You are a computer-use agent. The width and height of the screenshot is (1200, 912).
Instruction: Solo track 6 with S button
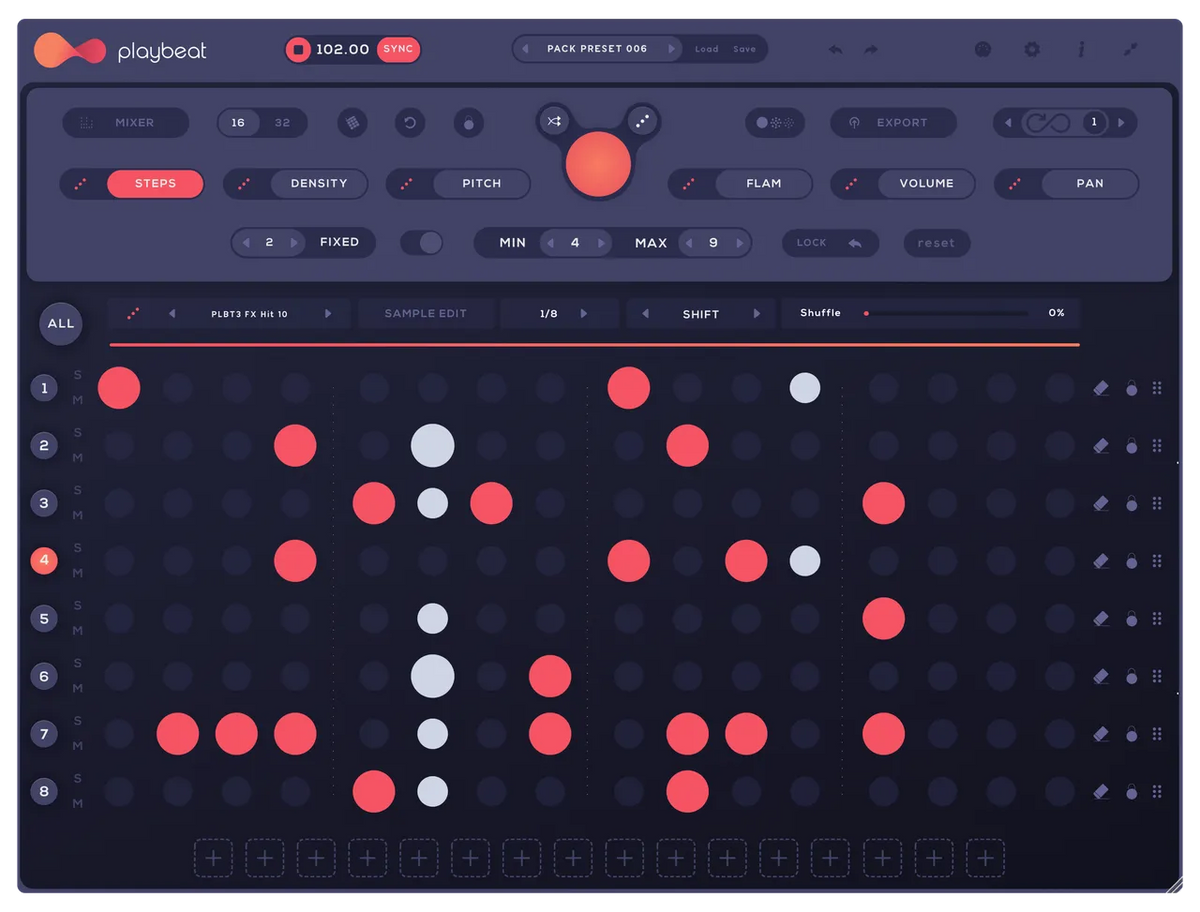coord(78,664)
